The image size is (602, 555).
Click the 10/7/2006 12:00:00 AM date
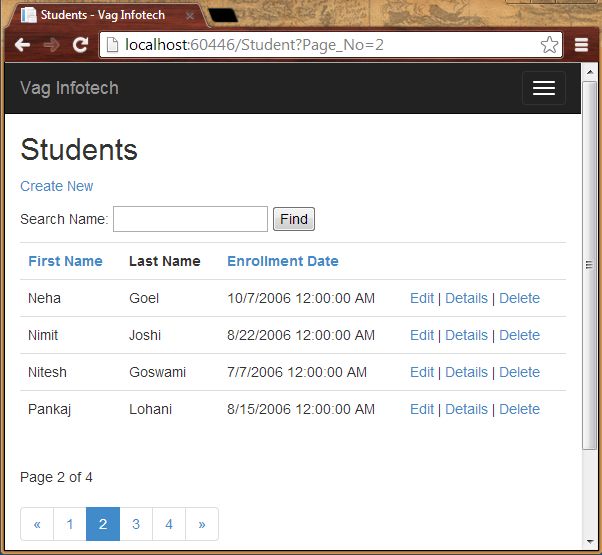[301, 298]
